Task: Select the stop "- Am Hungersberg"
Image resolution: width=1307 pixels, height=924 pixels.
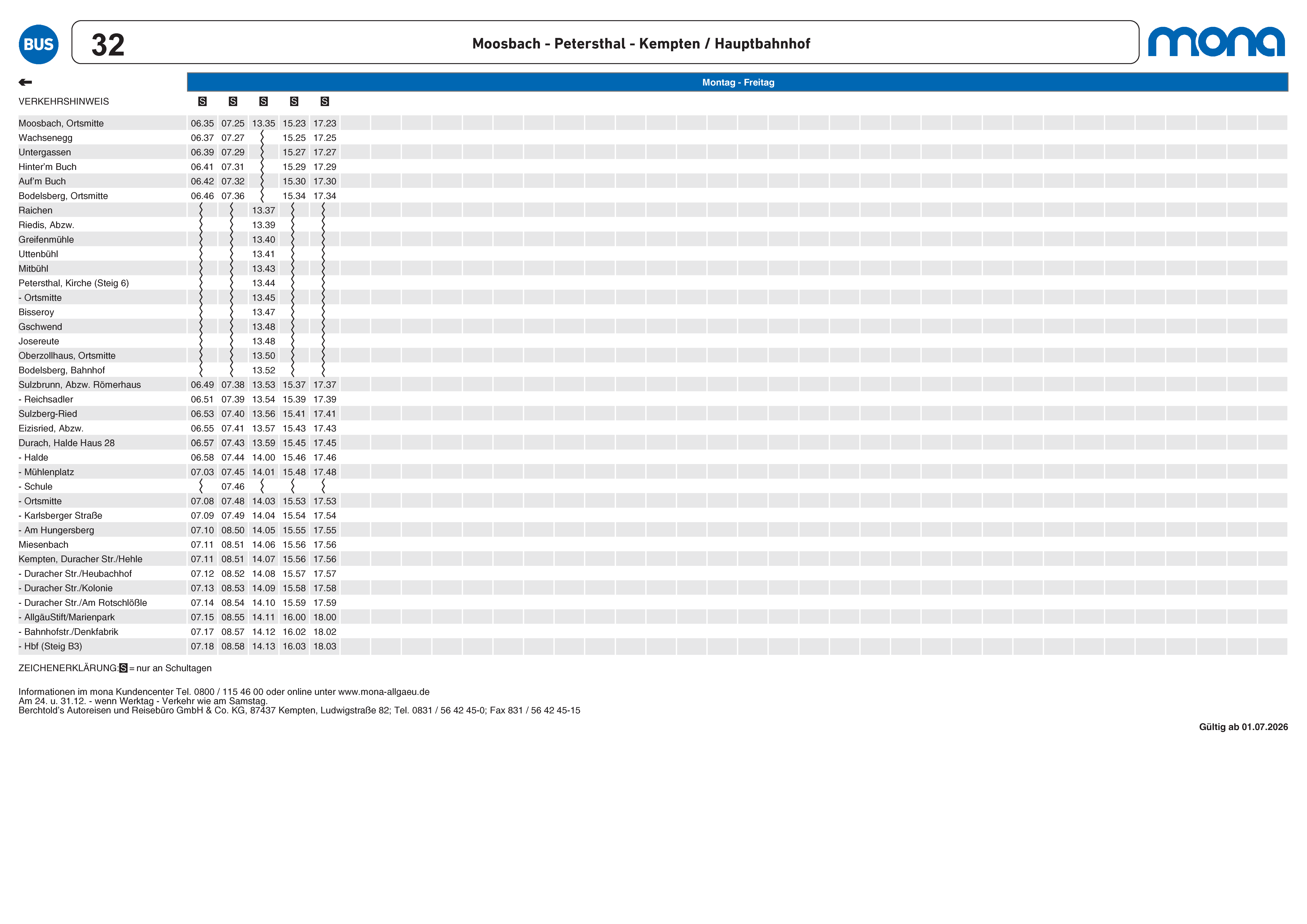Action: coord(56,530)
